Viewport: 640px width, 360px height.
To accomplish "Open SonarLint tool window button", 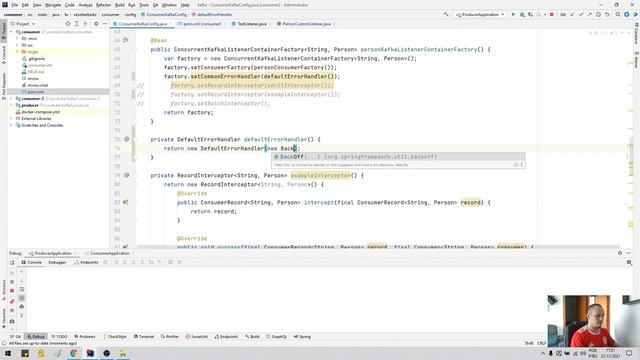I will click(197, 337).
